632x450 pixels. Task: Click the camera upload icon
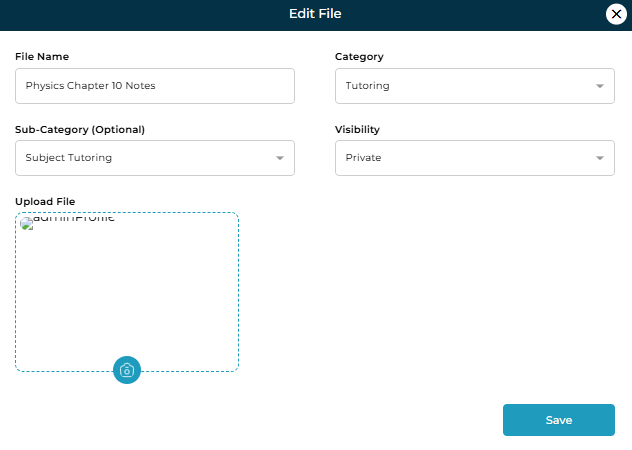pos(127,370)
